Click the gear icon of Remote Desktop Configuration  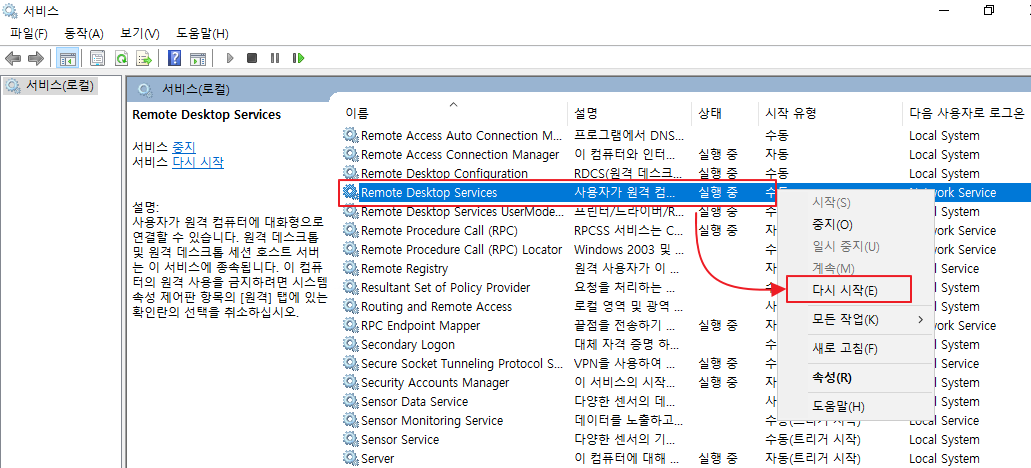pos(350,174)
